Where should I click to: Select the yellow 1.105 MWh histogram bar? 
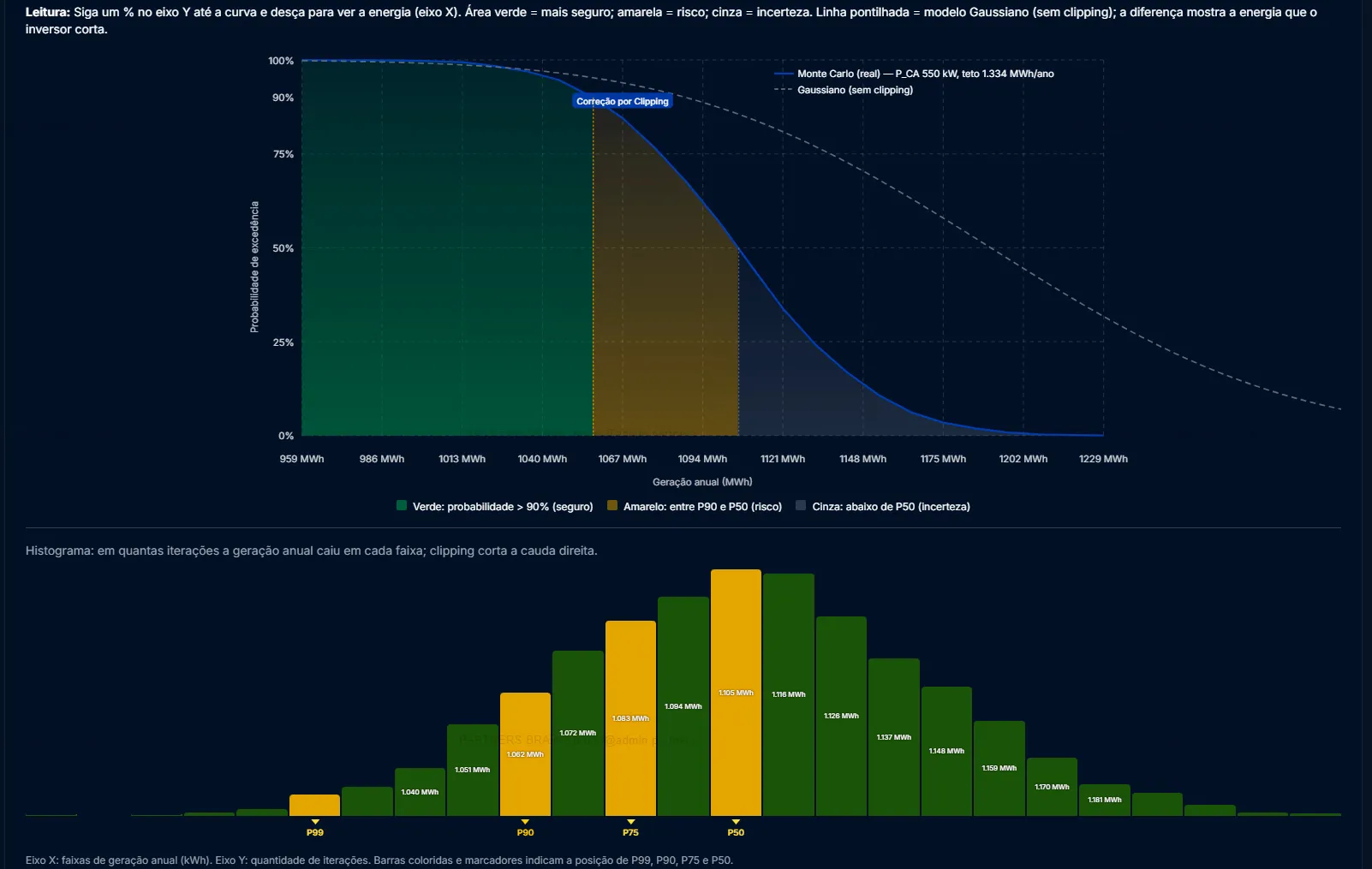click(736, 693)
